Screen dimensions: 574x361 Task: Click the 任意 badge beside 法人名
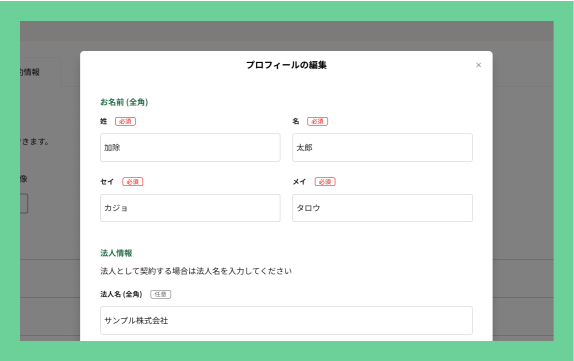(161, 294)
